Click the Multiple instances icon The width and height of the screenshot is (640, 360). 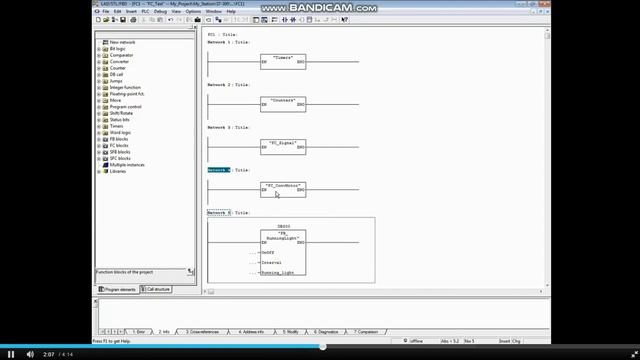coord(105,165)
